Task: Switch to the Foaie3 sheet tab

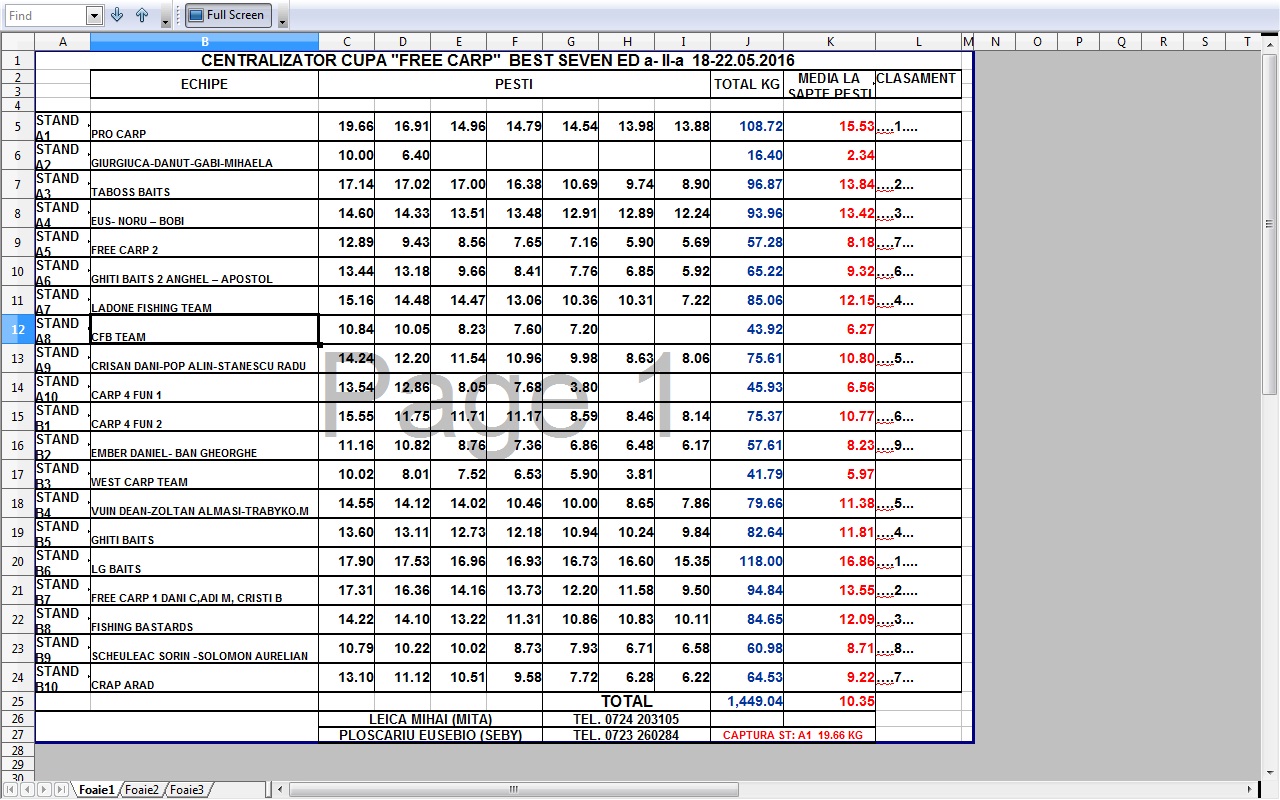Action: point(186,790)
